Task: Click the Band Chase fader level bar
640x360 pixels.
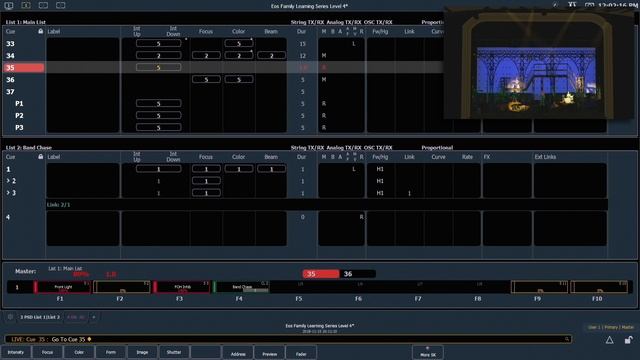Action: coord(256,291)
